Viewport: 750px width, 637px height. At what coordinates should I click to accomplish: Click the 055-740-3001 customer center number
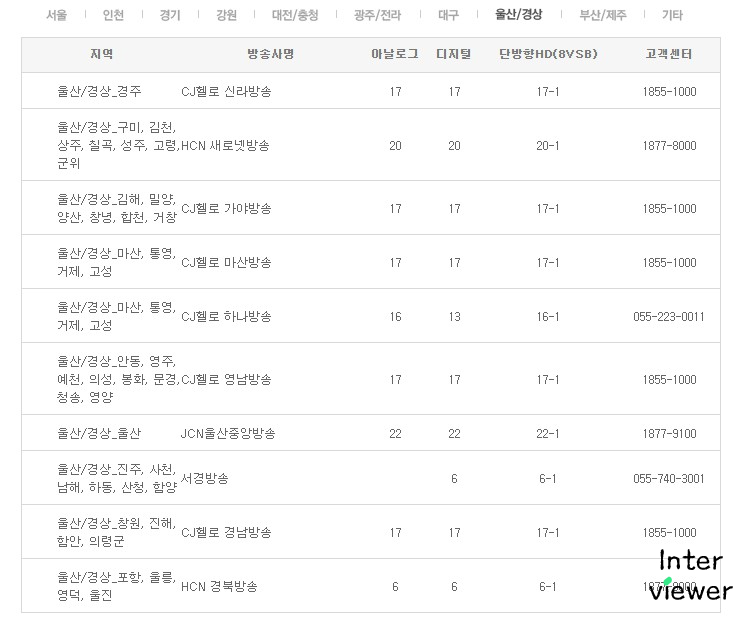point(669,479)
